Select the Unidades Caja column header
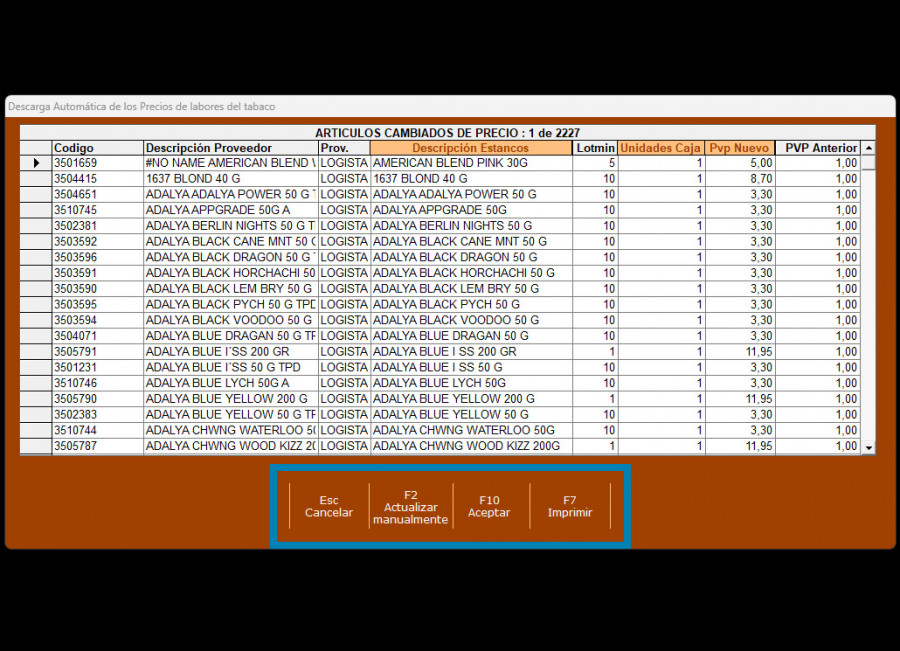Image resolution: width=900 pixels, height=651 pixels. (660, 148)
